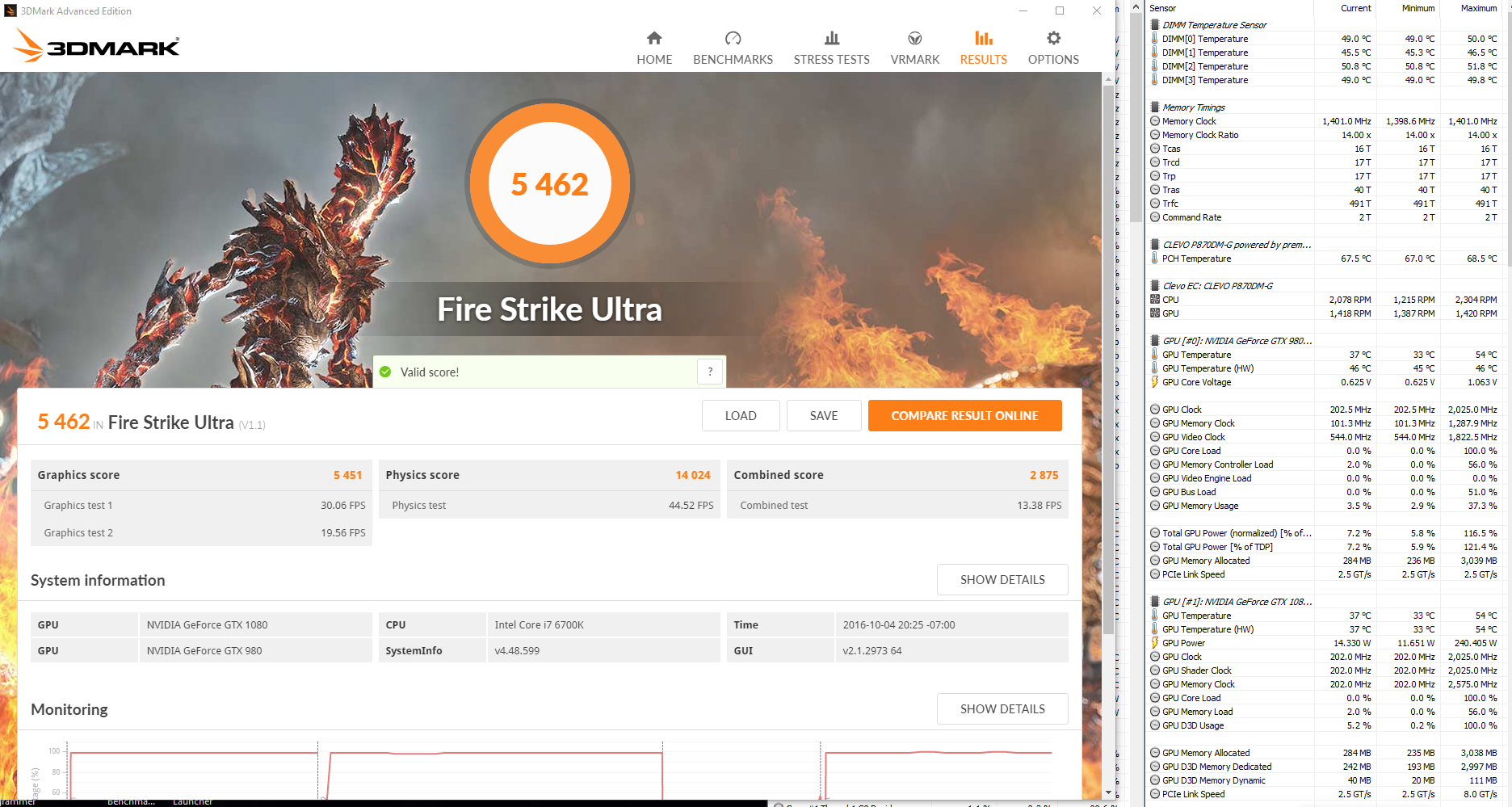
Task: Open the HOME tab in 3DMark
Action: 654,48
